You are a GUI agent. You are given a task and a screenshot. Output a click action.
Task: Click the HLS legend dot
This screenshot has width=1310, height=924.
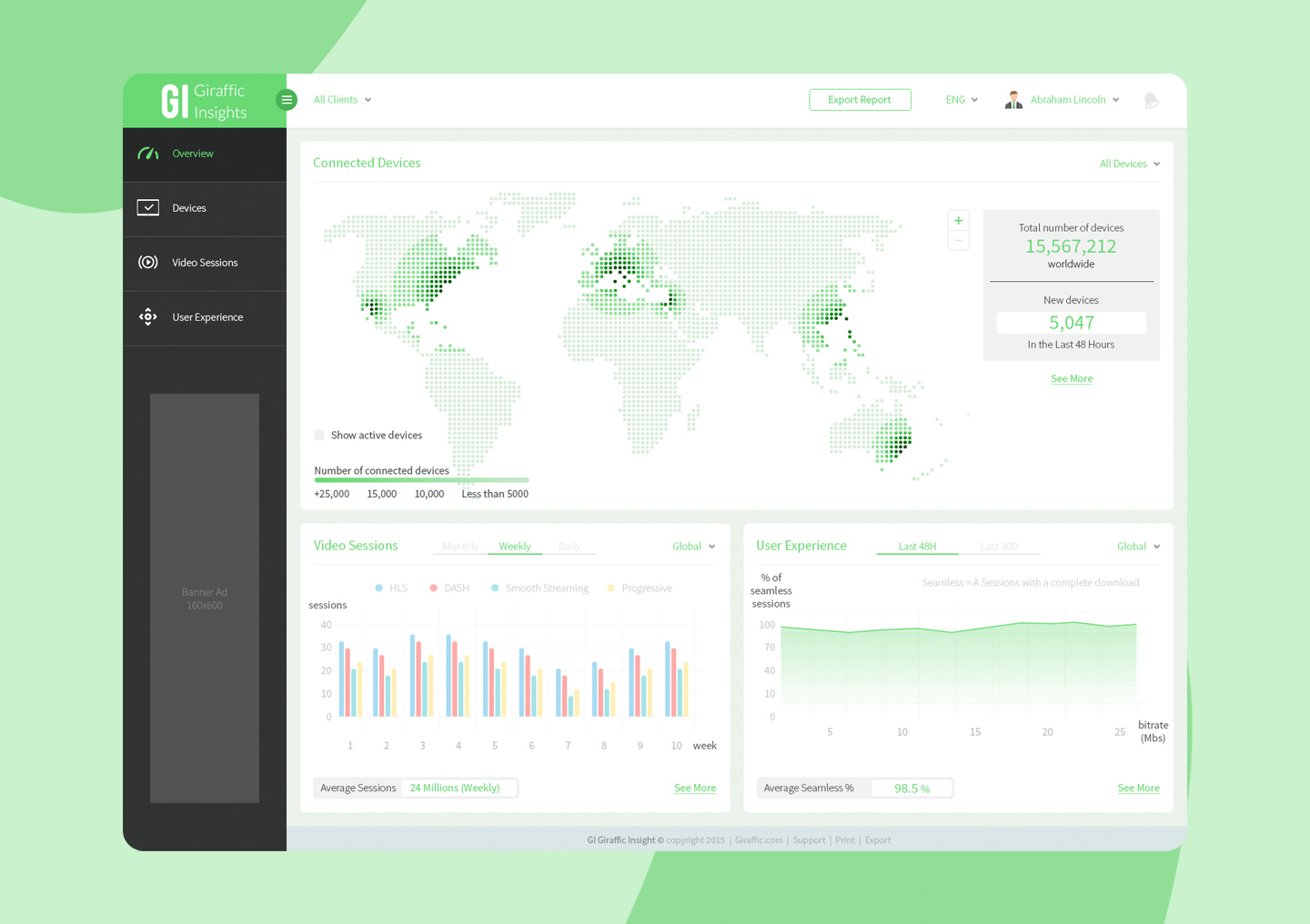point(378,588)
